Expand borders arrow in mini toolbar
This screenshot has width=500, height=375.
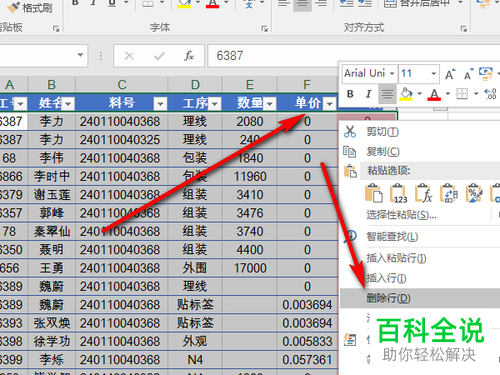(476, 94)
